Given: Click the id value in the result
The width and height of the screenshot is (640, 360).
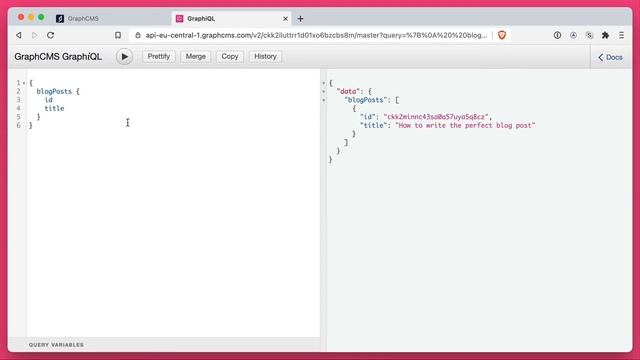Looking at the screenshot, I should point(436,117).
